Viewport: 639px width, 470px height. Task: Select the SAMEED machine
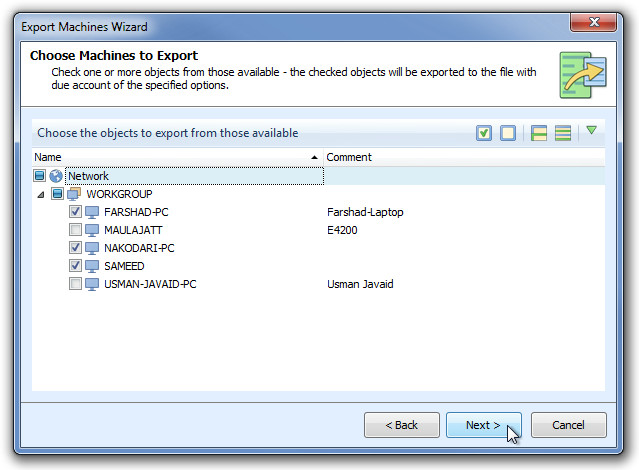(x=124, y=266)
